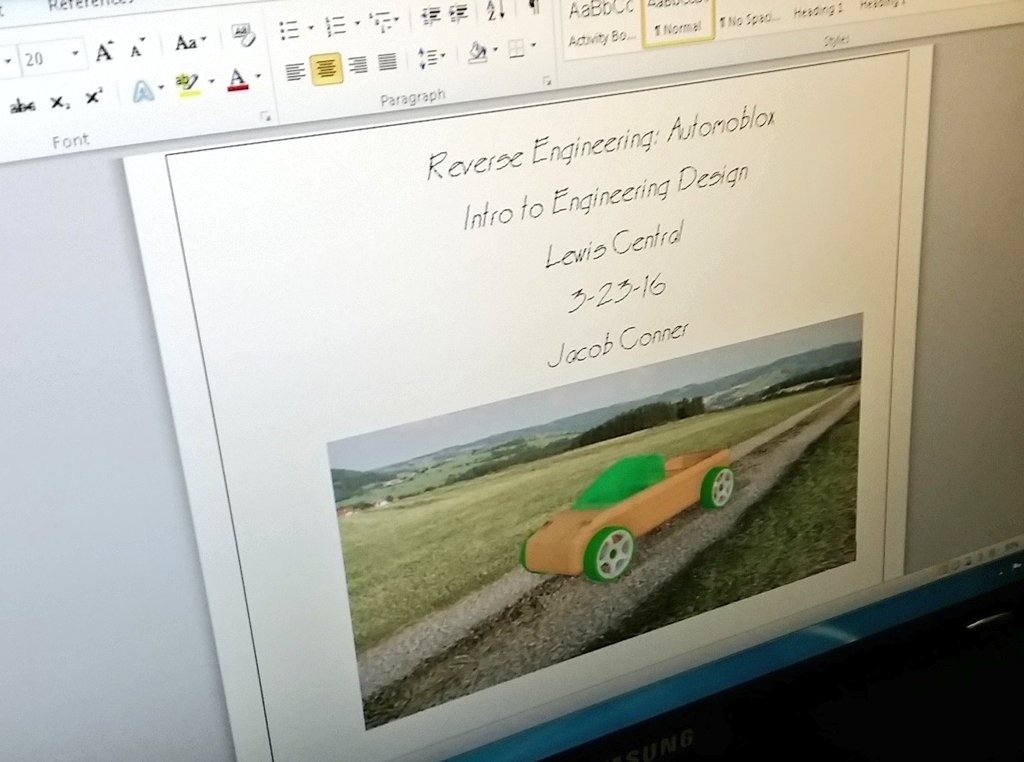Align text right
The width and height of the screenshot is (1024, 762).
357,65
